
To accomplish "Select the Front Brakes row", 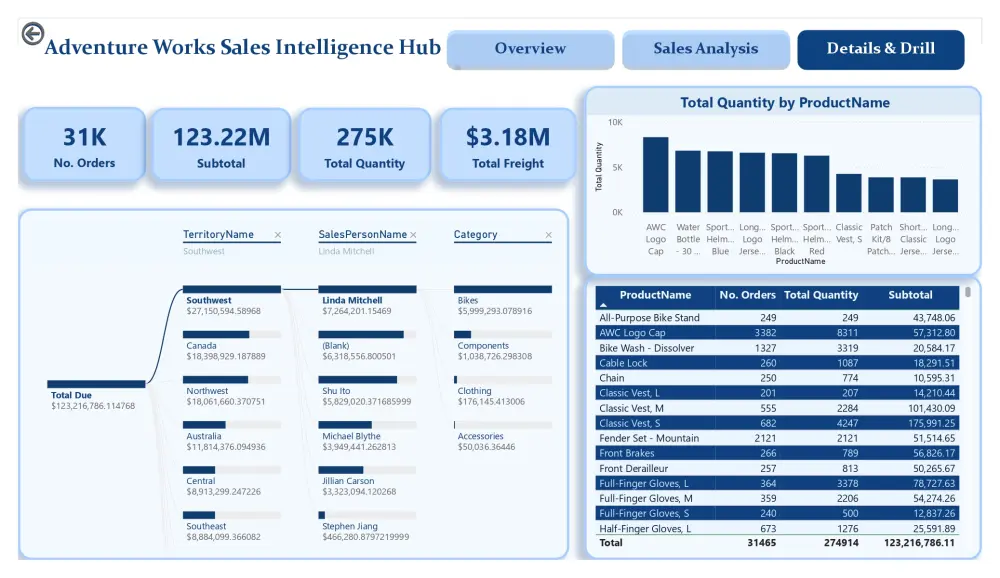I will [777, 453].
